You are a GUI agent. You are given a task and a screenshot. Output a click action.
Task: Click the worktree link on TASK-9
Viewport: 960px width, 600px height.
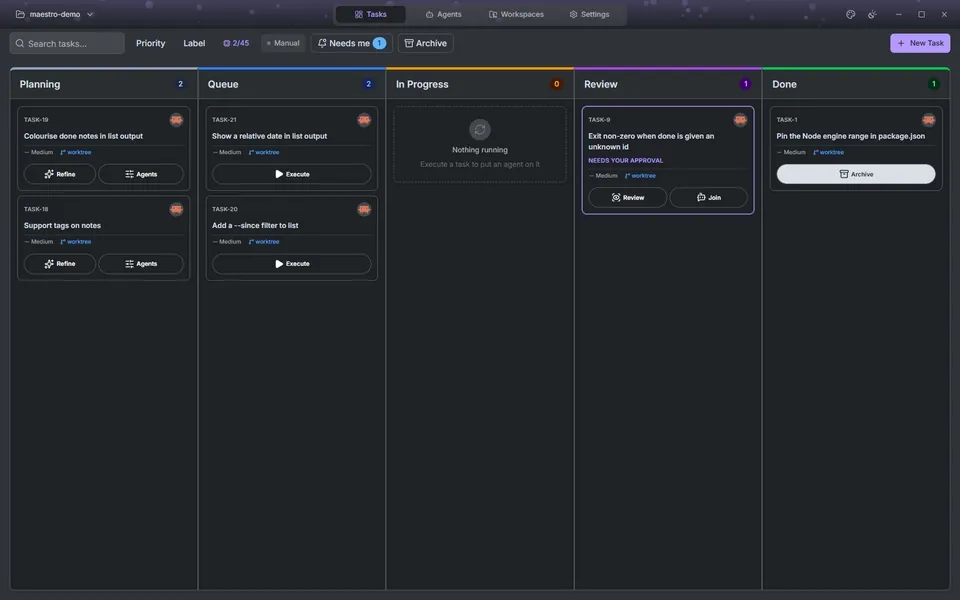[x=640, y=176]
